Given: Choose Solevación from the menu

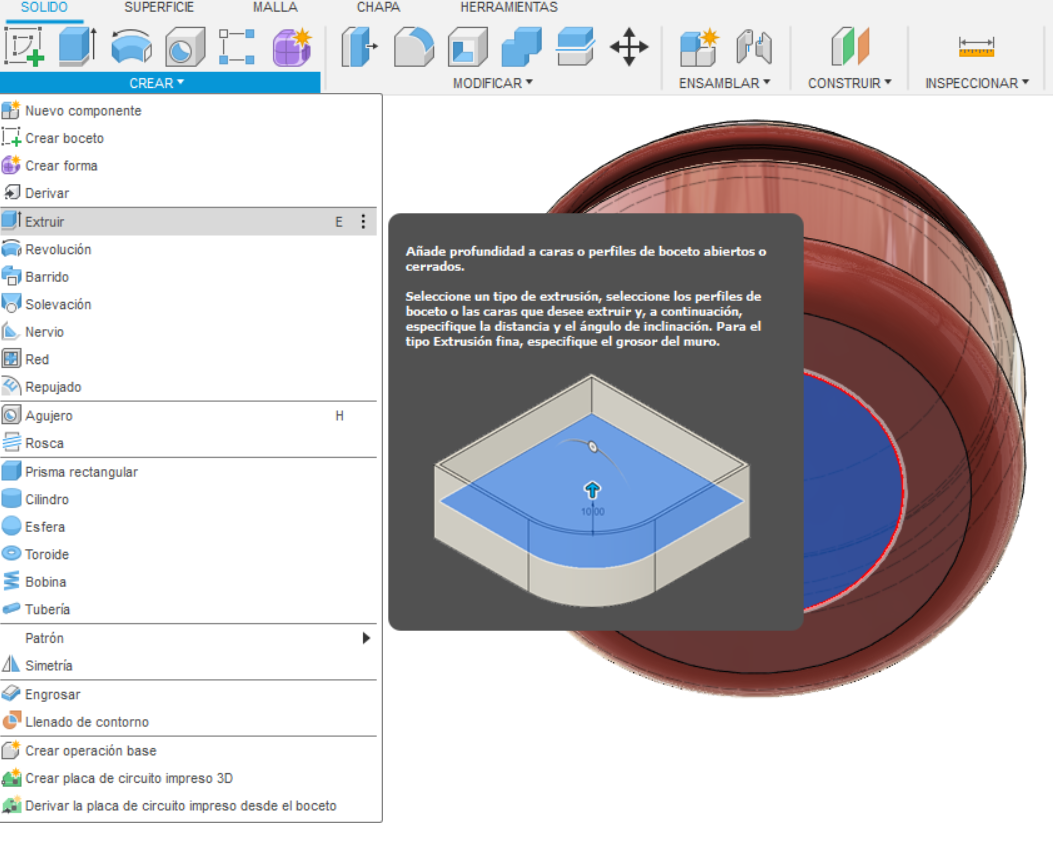Looking at the screenshot, I should click(189, 305).
